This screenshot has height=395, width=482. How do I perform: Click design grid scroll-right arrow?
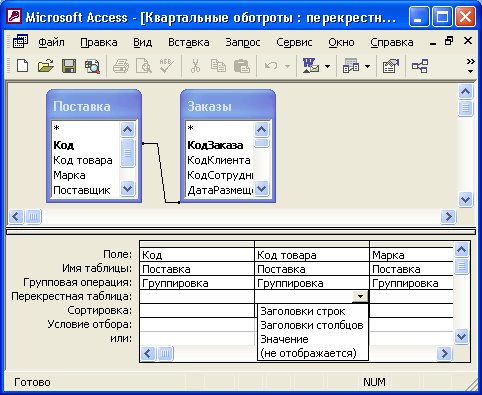tap(444, 353)
